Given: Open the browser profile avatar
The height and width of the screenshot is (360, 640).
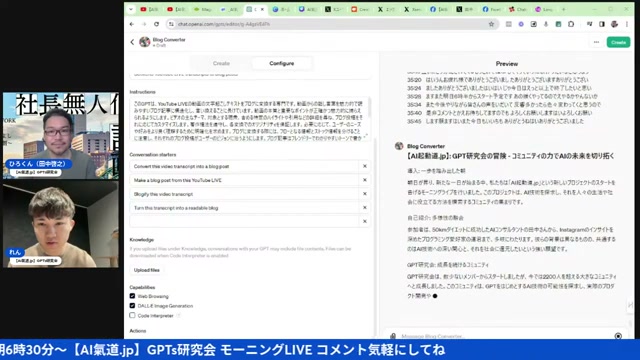Looking at the screenshot, I should click(x=614, y=24).
